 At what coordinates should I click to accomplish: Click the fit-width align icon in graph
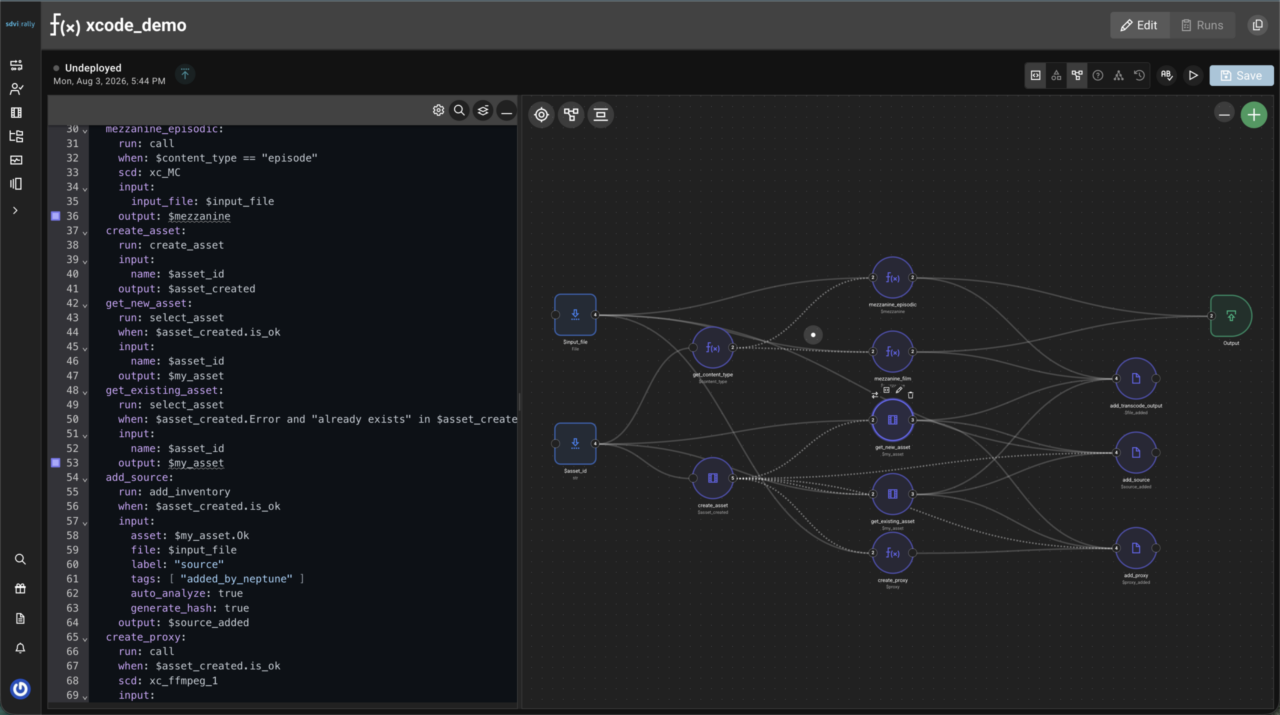(600, 114)
